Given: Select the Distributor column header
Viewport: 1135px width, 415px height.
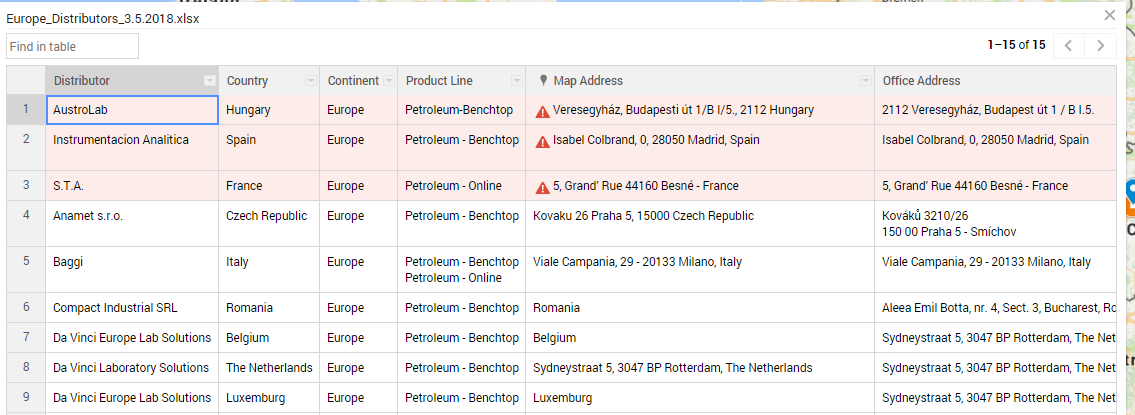Looking at the screenshot, I should [x=132, y=80].
